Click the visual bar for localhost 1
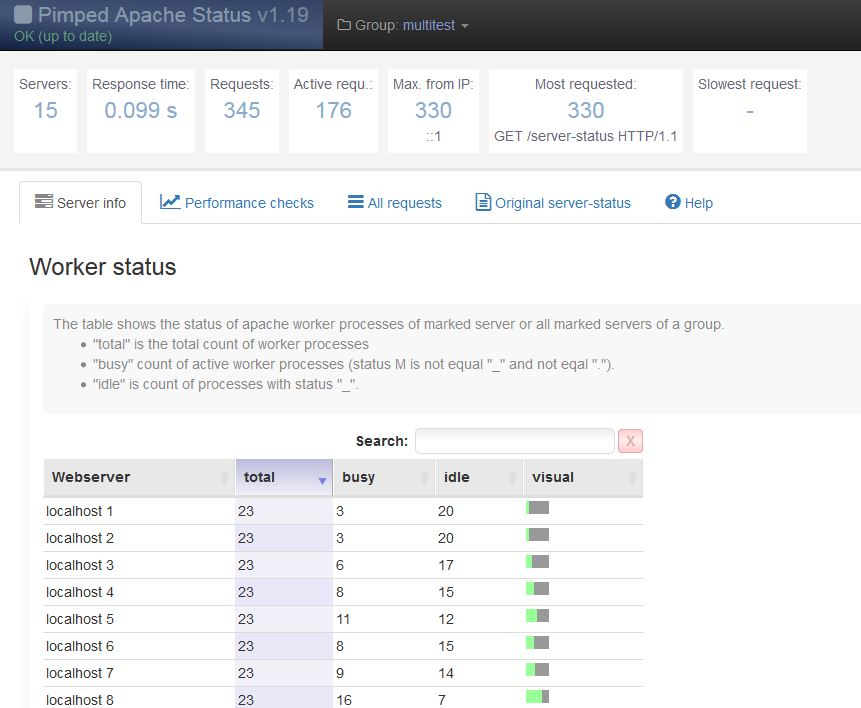 538,508
